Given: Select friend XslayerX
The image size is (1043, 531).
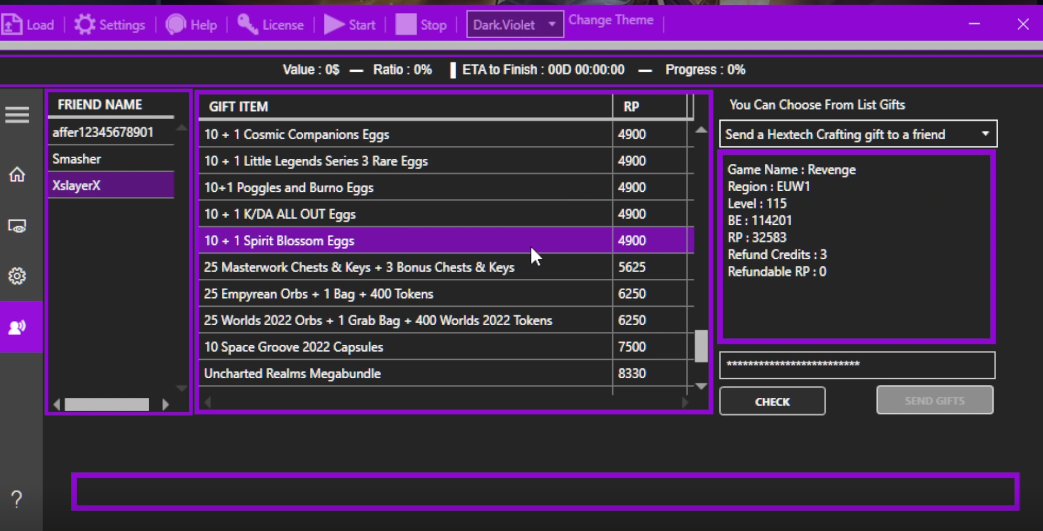Looking at the screenshot, I should tap(110, 185).
